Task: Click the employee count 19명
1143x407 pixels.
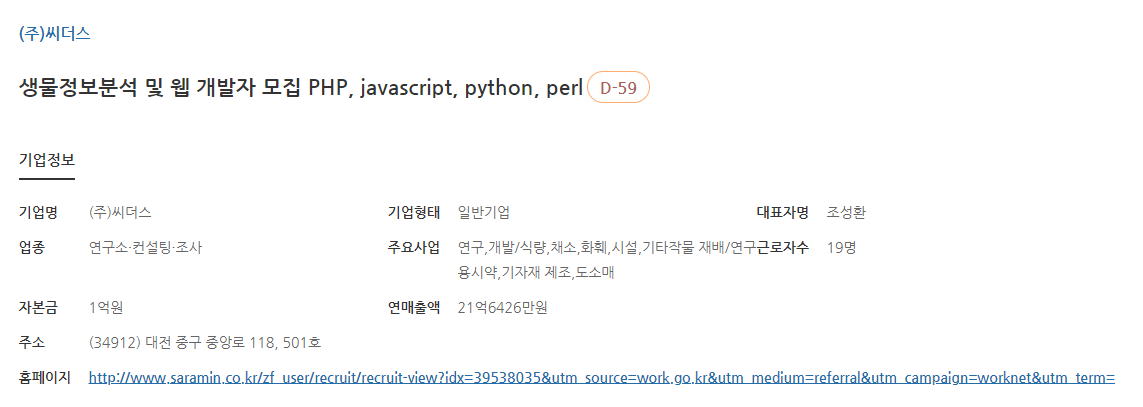Action: coord(841,247)
